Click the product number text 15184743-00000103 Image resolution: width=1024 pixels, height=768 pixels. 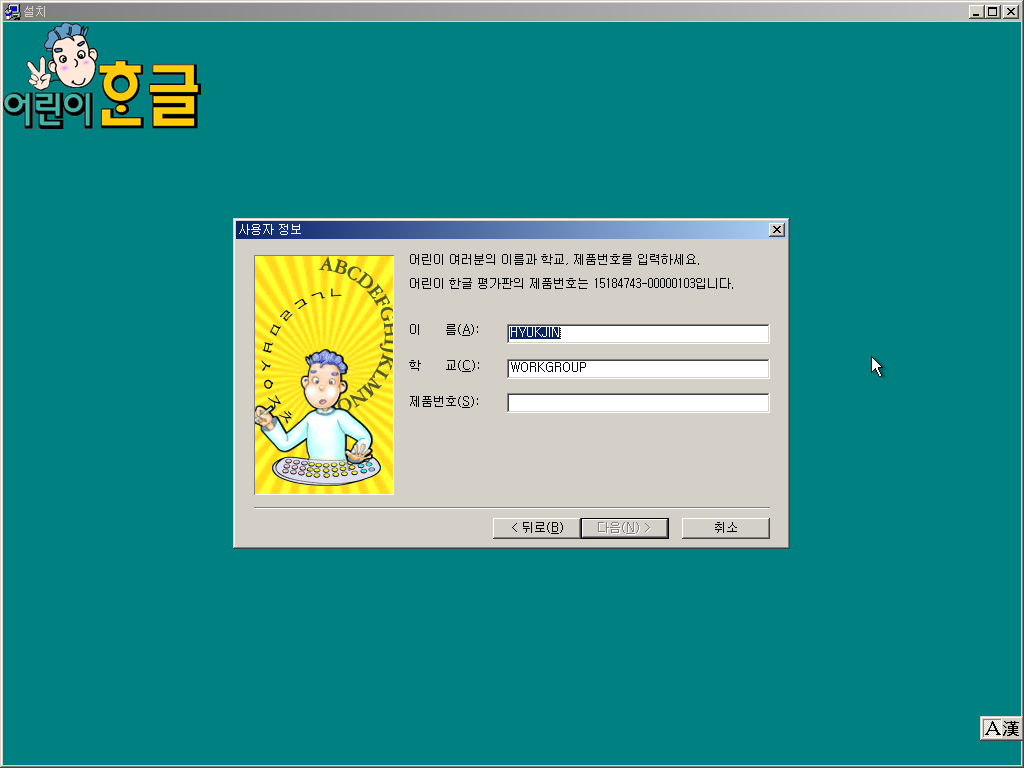643,284
